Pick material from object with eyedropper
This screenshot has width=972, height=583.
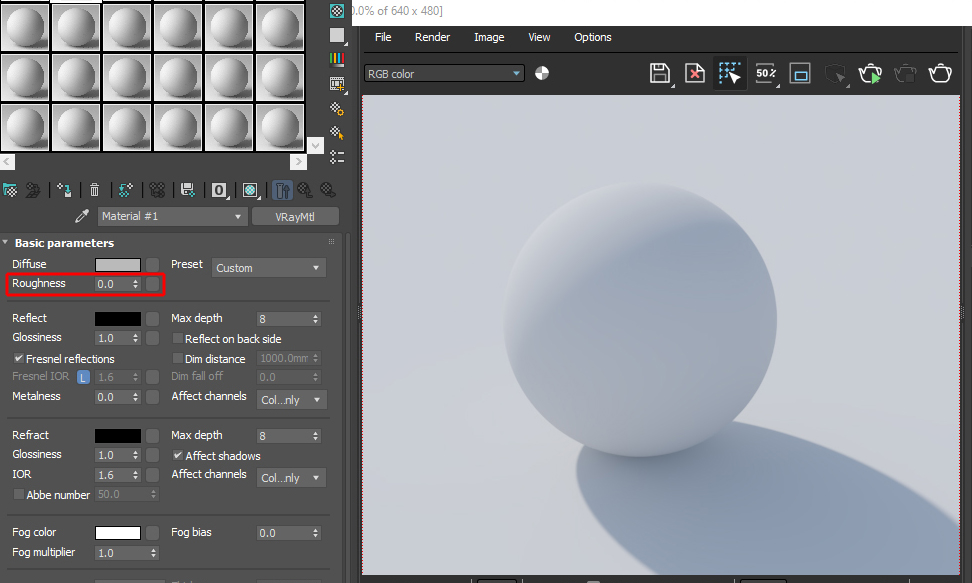pyautogui.click(x=81, y=216)
